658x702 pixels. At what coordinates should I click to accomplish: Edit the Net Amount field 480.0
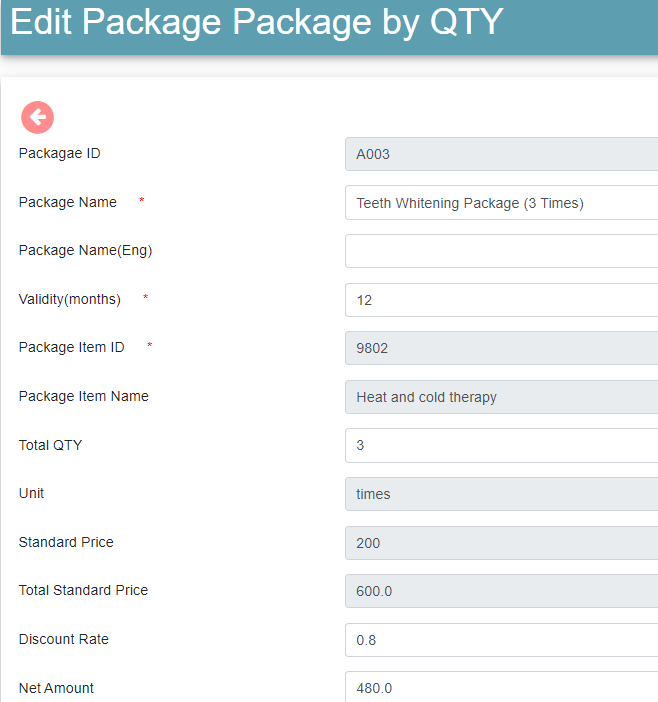point(501,687)
